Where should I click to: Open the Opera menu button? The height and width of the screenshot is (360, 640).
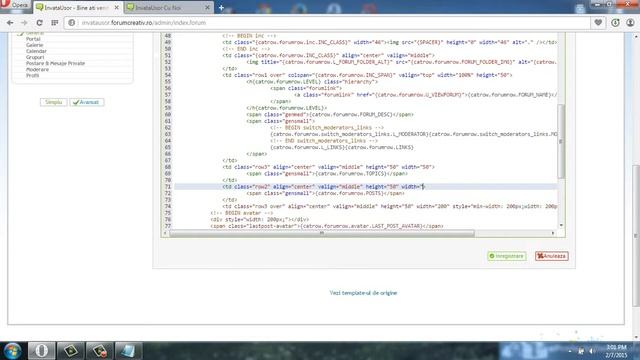click(x=16, y=5)
